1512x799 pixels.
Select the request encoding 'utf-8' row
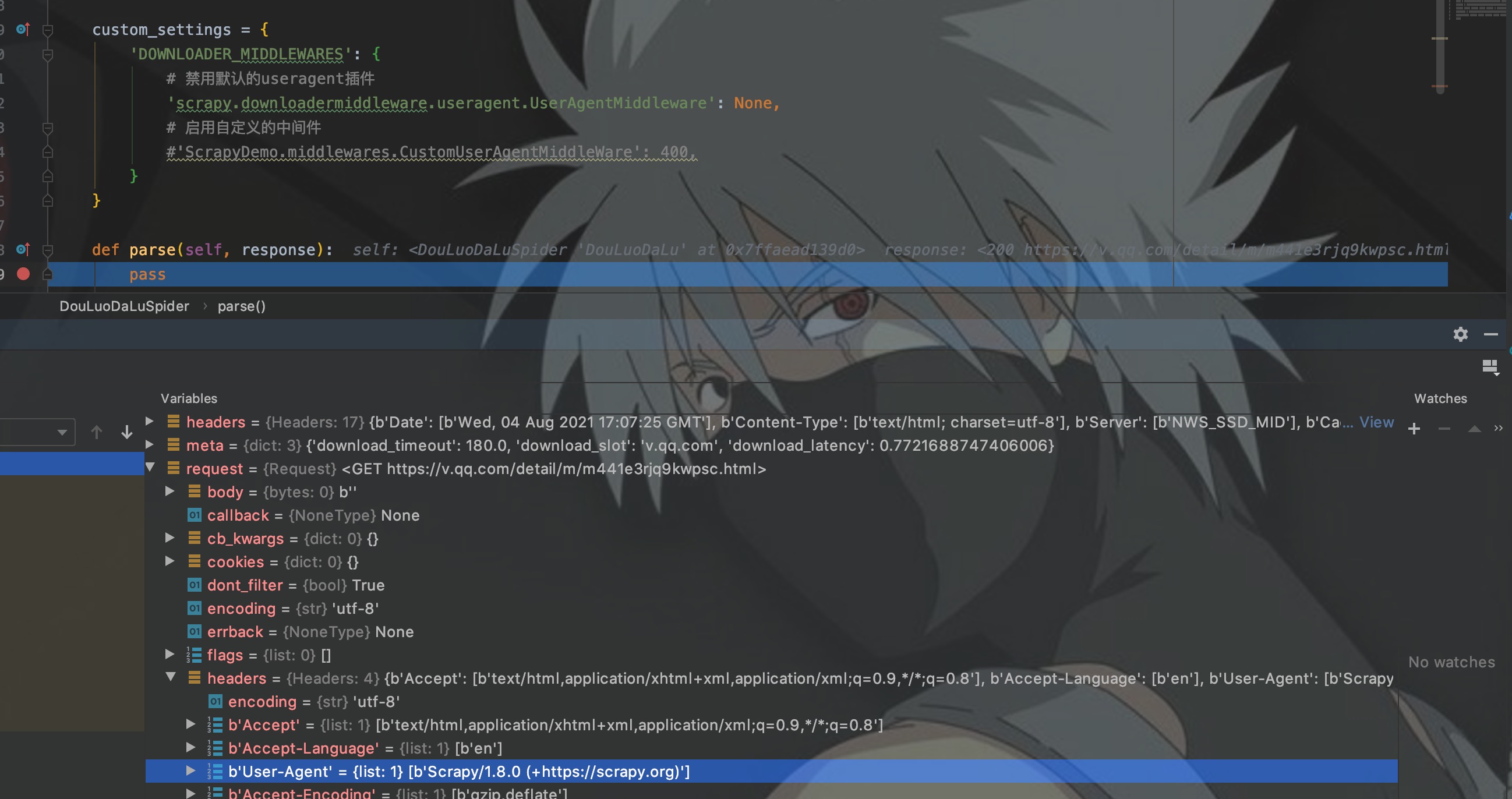(771, 608)
